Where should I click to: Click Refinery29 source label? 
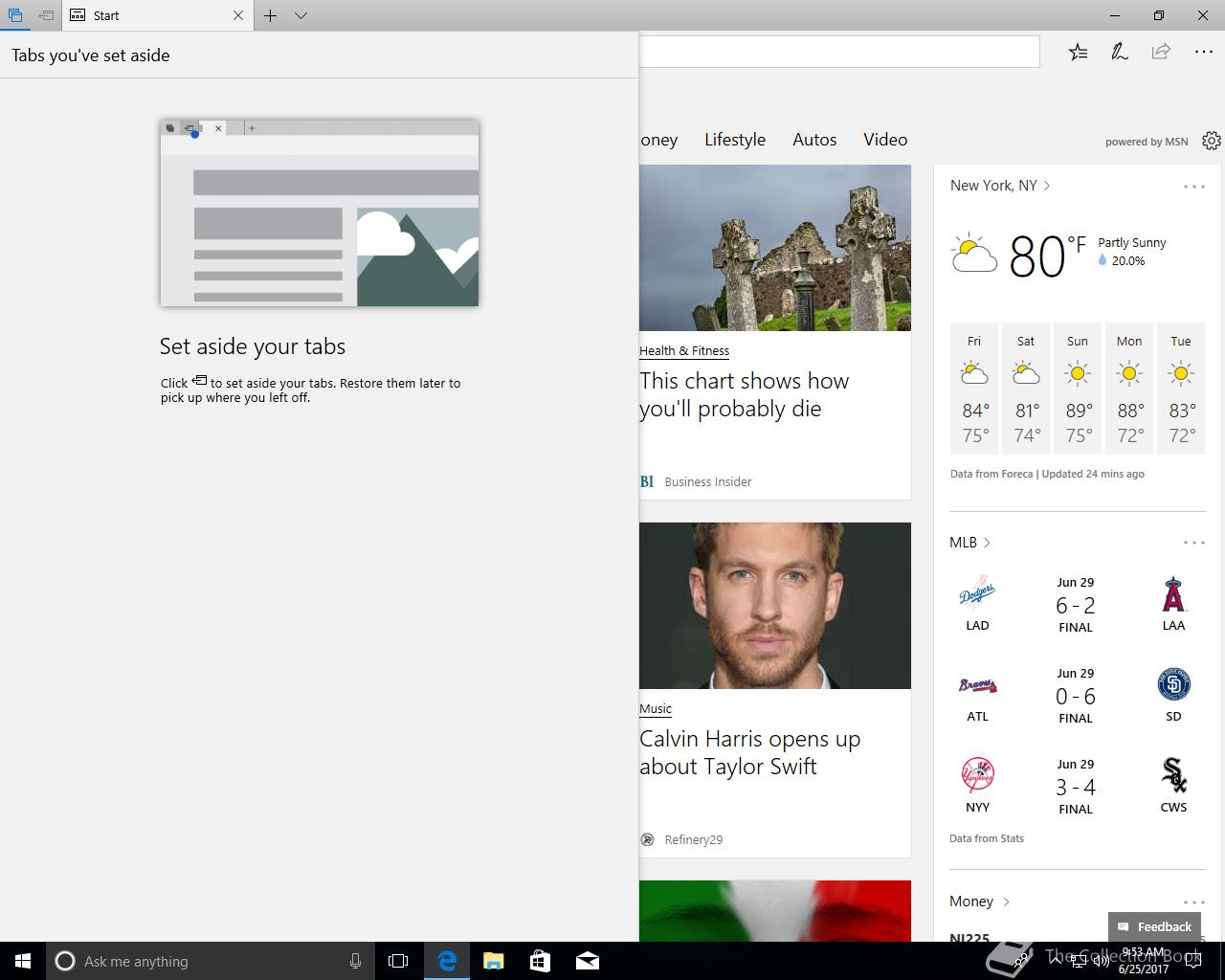(x=694, y=839)
